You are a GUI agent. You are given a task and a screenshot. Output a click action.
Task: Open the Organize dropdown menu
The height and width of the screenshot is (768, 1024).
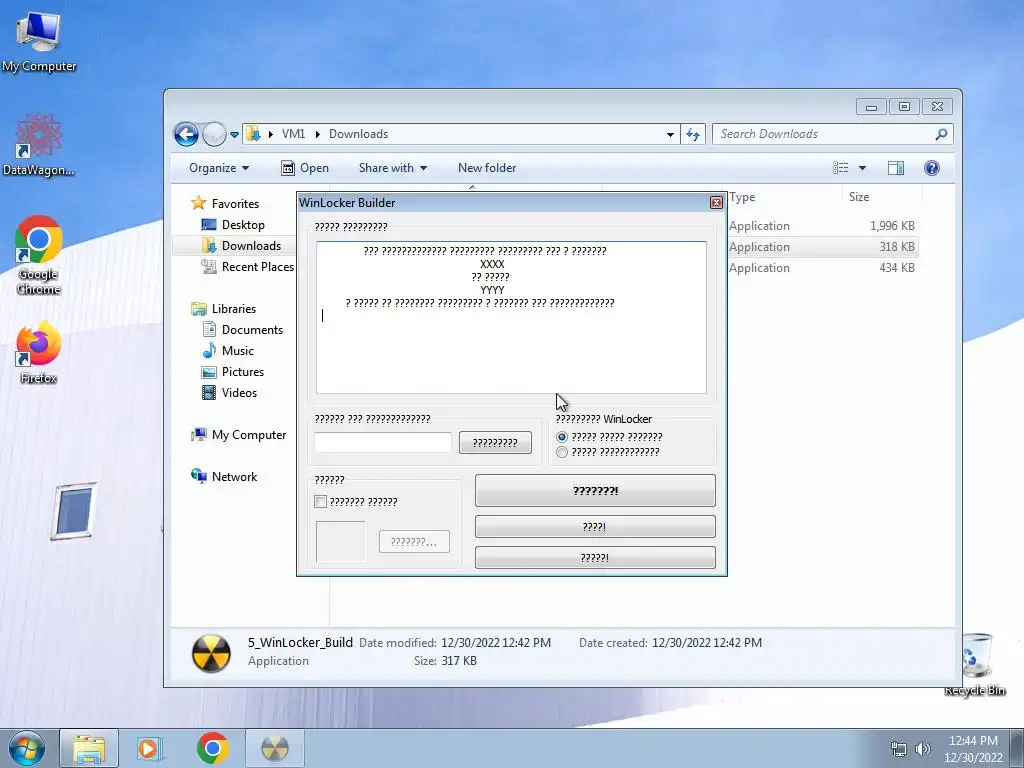219,168
